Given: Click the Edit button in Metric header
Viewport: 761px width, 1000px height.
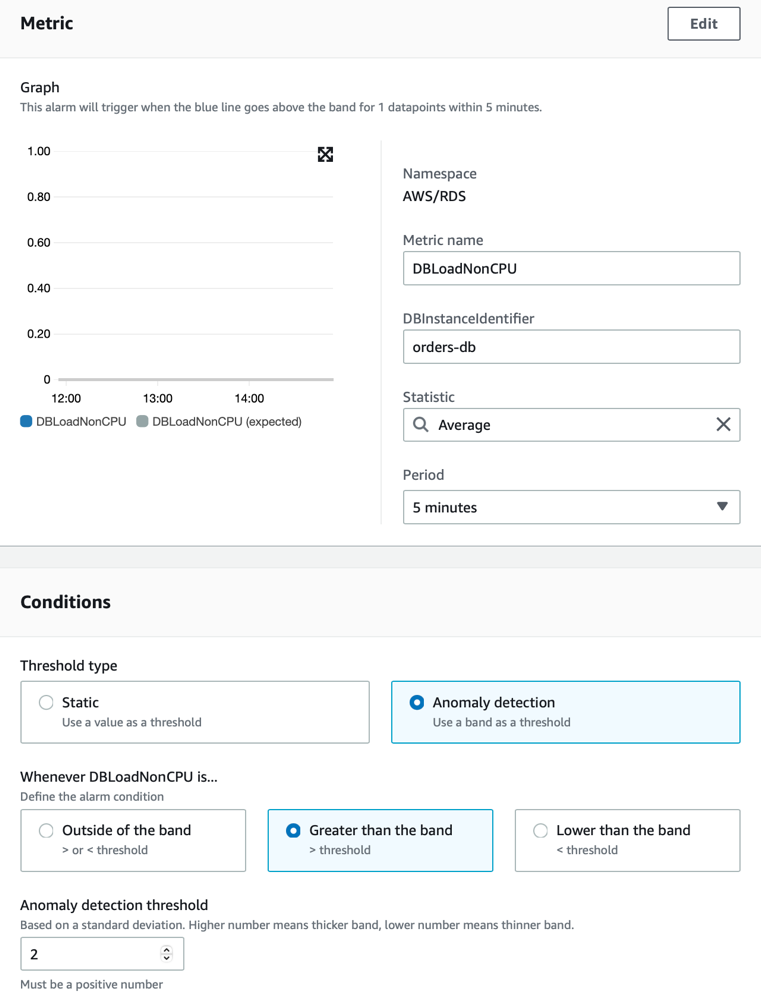Looking at the screenshot, I should (x=703, y=24).
